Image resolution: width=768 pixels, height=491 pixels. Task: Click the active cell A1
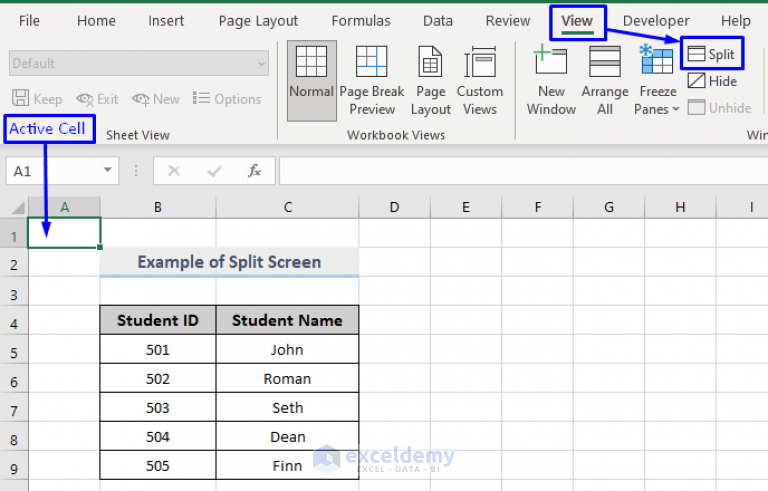[64, 233]
